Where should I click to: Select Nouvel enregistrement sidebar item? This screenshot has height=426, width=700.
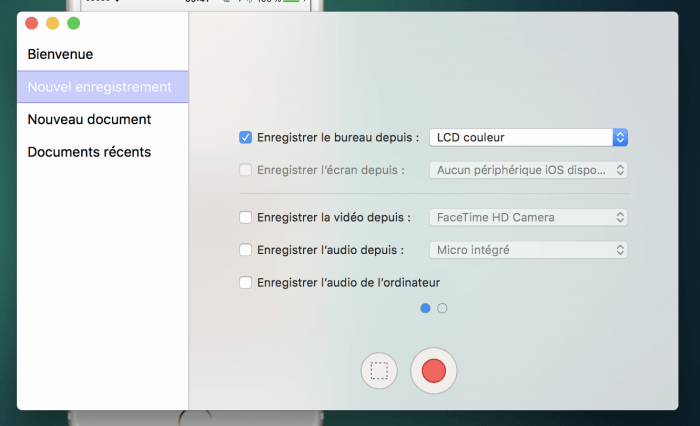point(99,87)
